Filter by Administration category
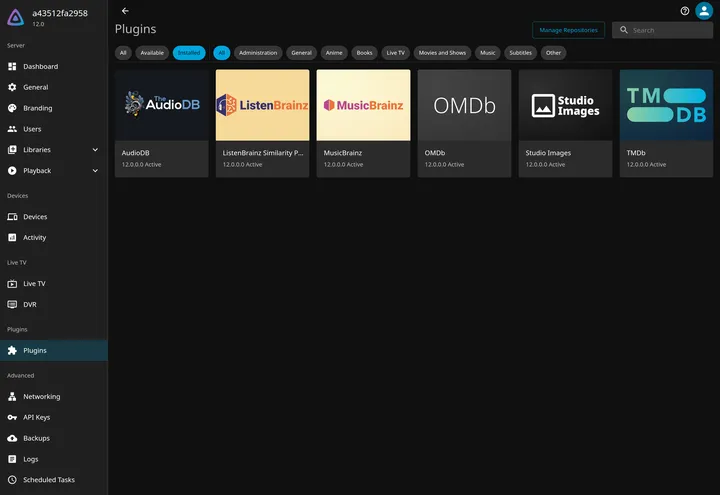 pyautogui.click(x=258, y=53)
